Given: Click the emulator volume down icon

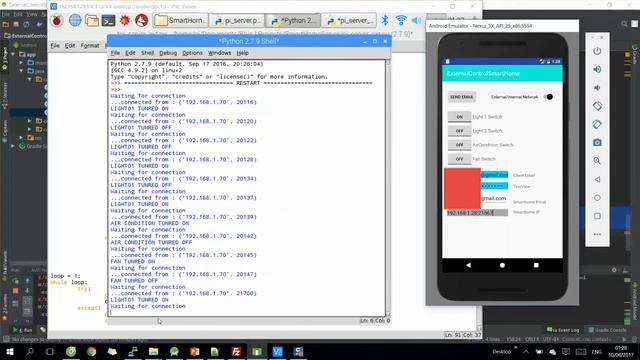Looking at the screenshot, I should (x=597, y=88).
